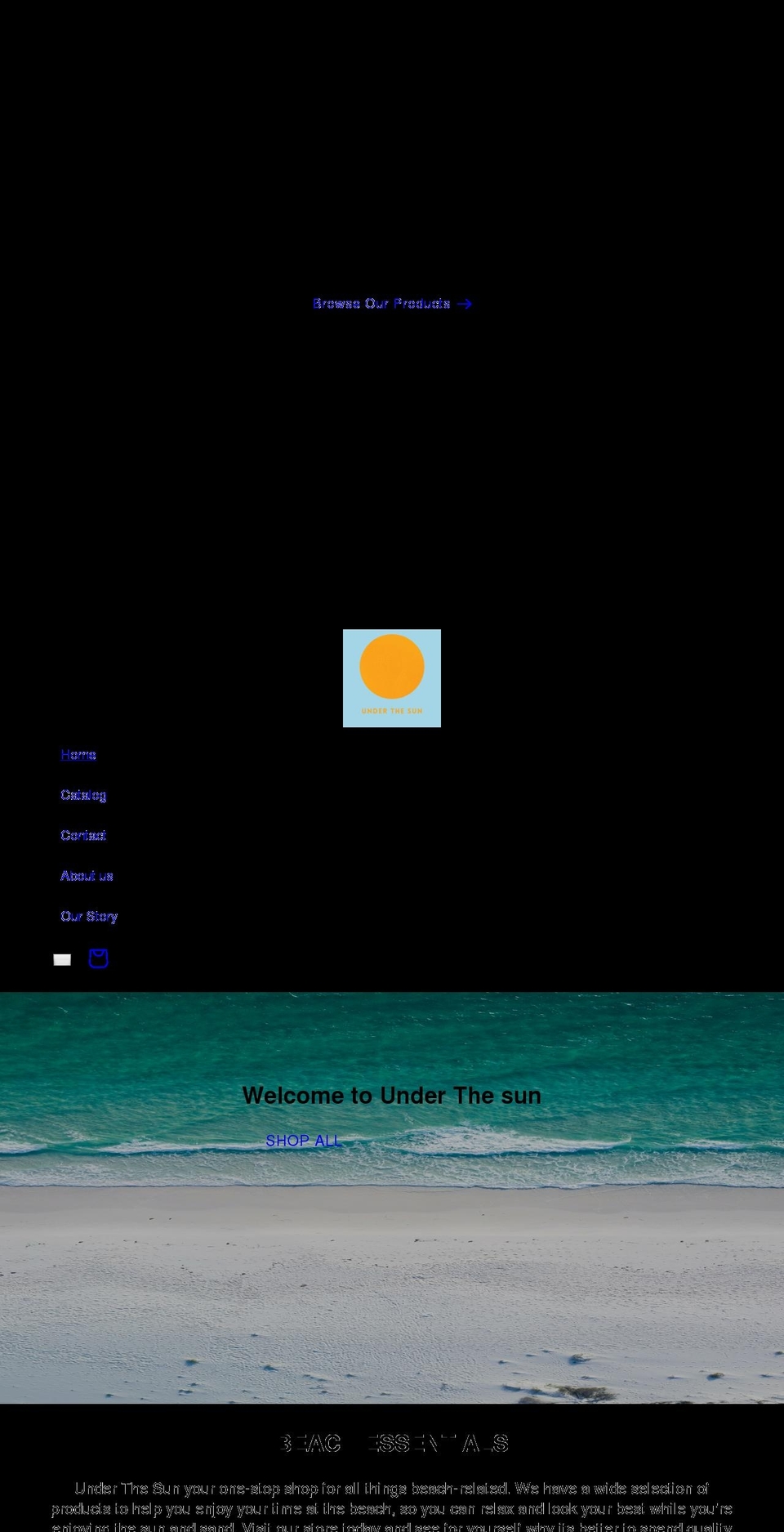Screen dimensions: 784x1532
Task: Click the Welcome to Under The sun heading
Action: tap(392, 1096)
